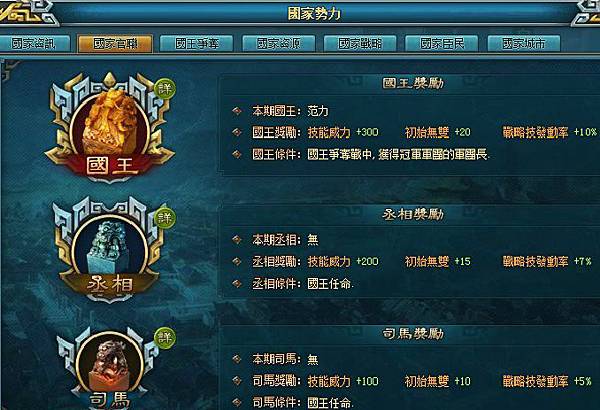Open the 國家资訊 tab
Image resolution: width=600 pixels, height=410 pixels.
(33, 44)
